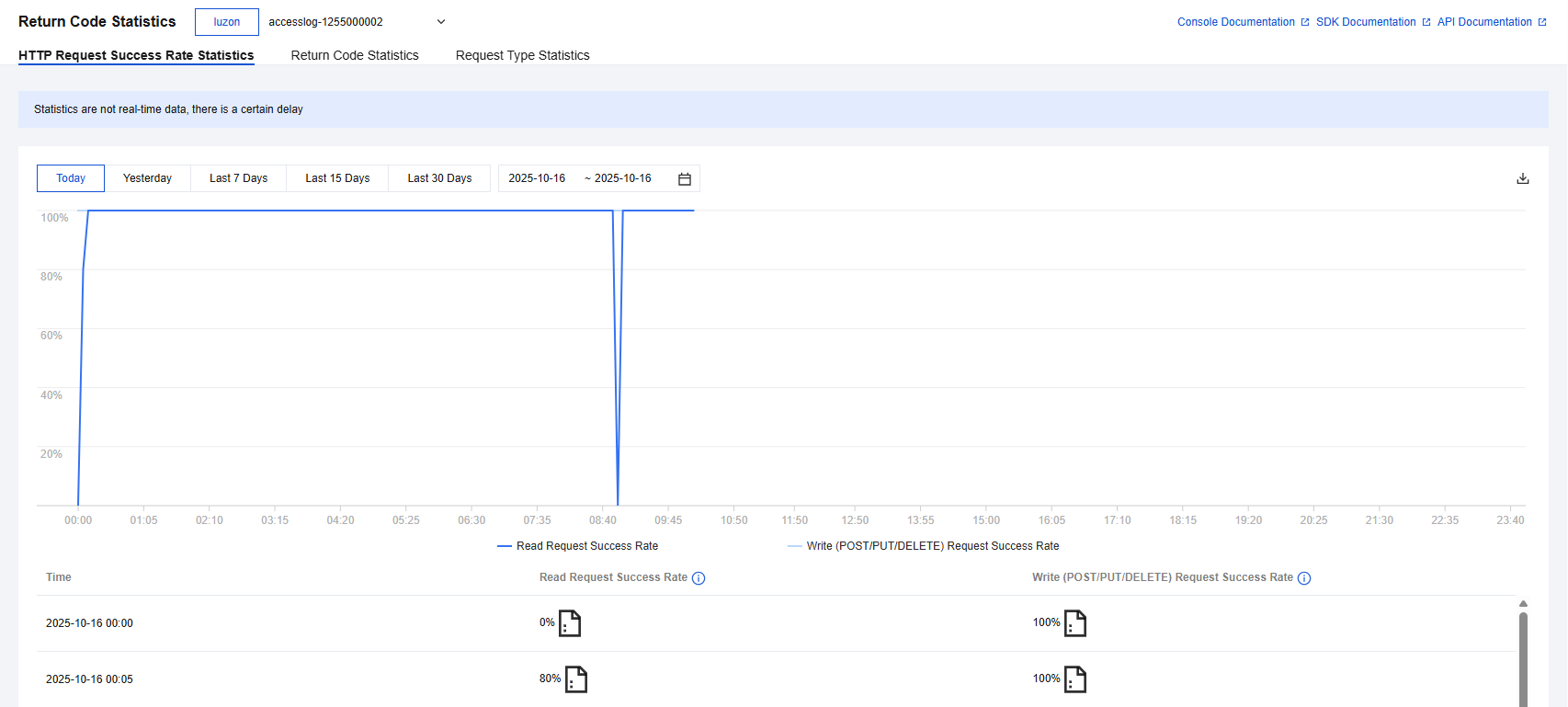Viewport: 1568px width, 707px height.
Task: Click the 00:00 tick on the chart axis
Action: pyautogui.click(x=78, y=520)
